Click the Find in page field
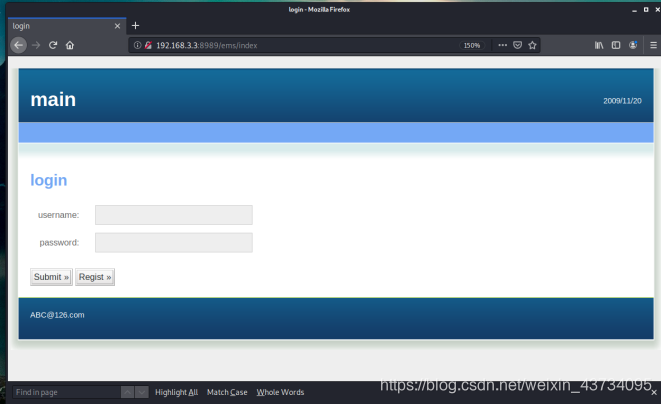The height and width of the screenshot is (404, 662). click(x=66, y=392)
